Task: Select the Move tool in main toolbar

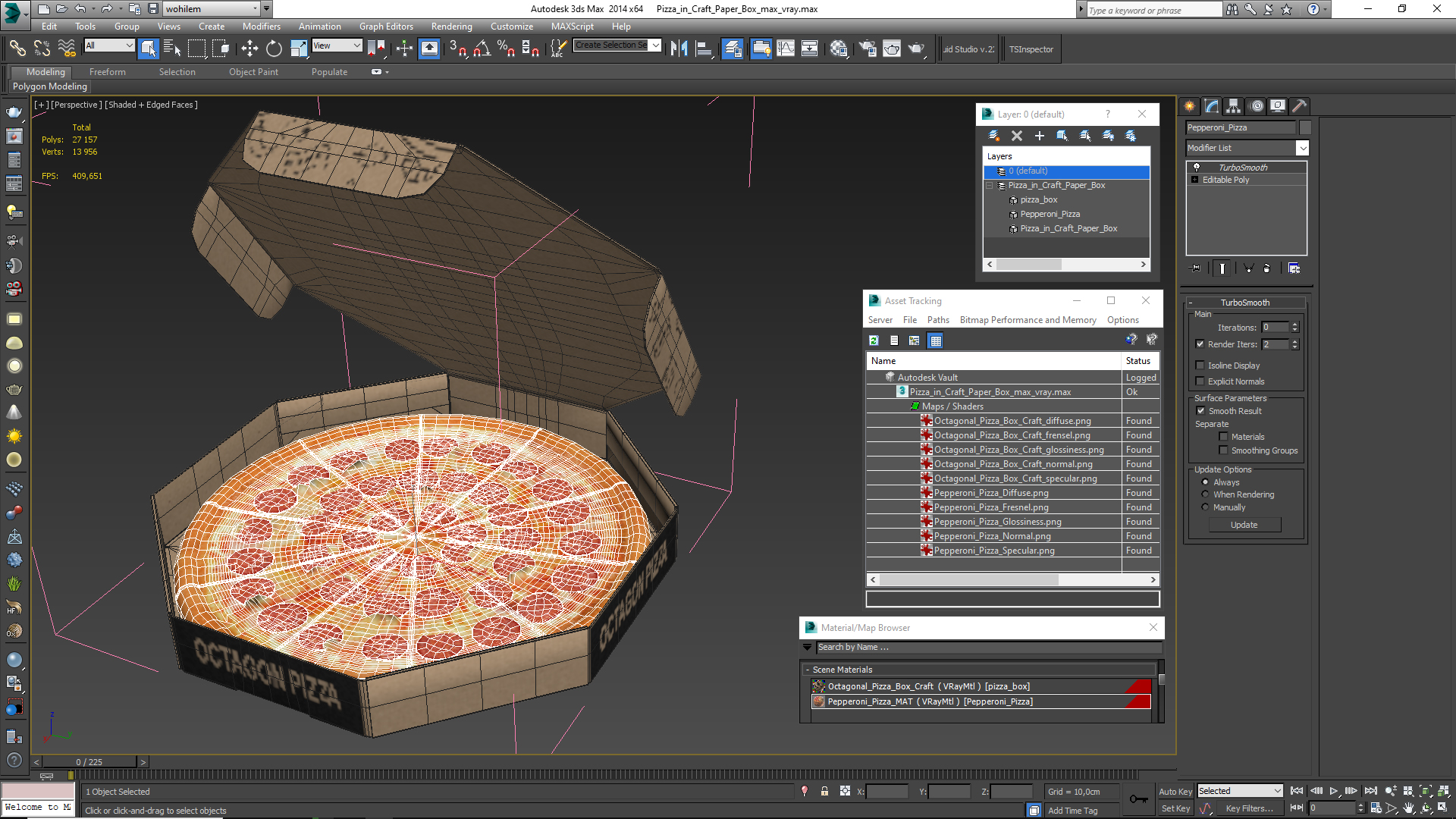Action: click(x=249, y=49)
